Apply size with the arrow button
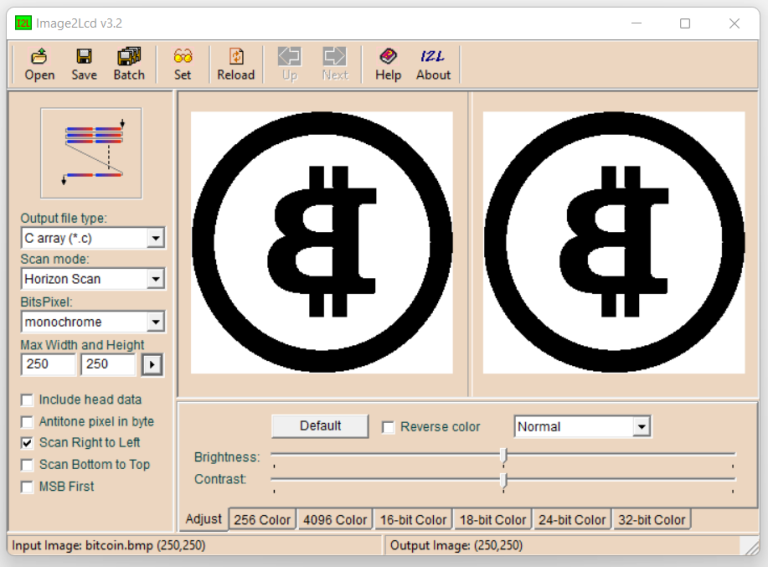 click(x=152, y=365)
